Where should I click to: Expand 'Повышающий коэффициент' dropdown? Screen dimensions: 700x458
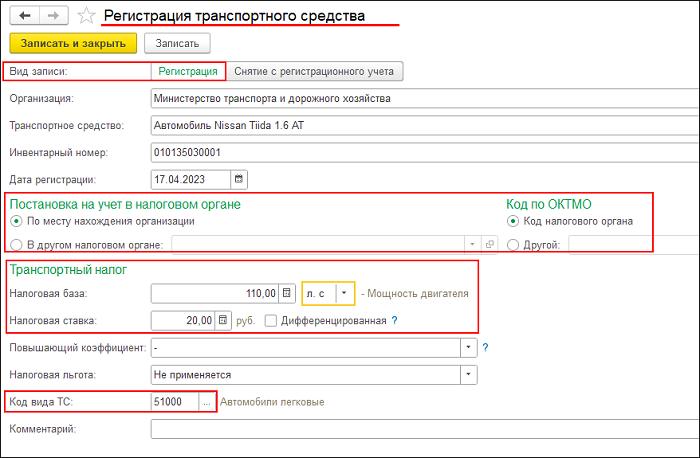(467, 348)
